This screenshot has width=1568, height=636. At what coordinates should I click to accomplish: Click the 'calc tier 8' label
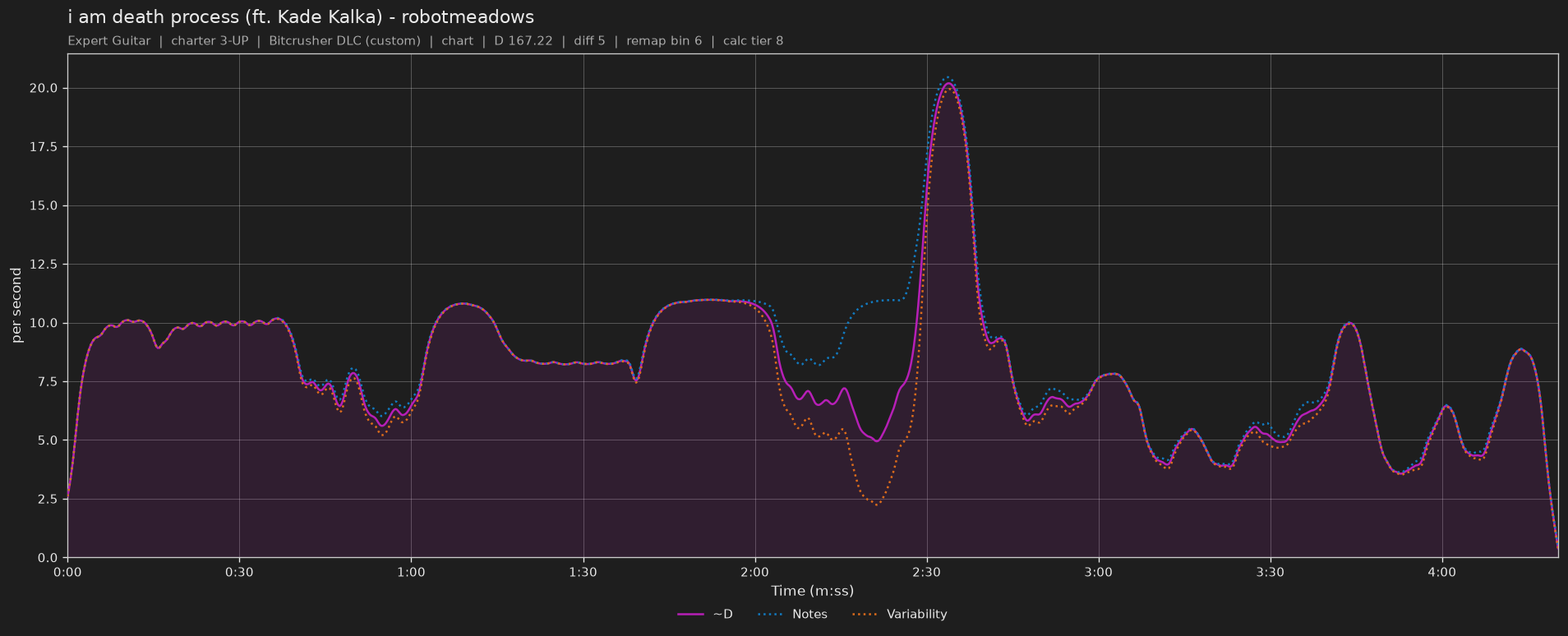click(753, 40)
